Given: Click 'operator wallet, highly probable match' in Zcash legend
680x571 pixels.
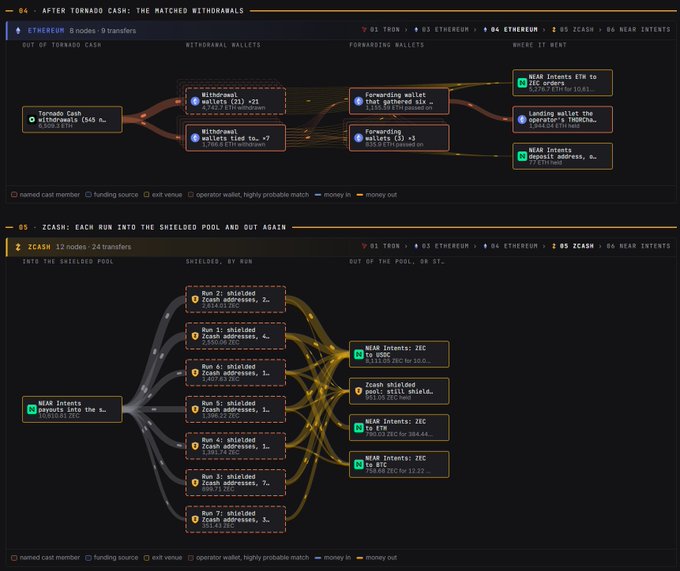Looking at the screenshot, I should [x=248, y=558].
